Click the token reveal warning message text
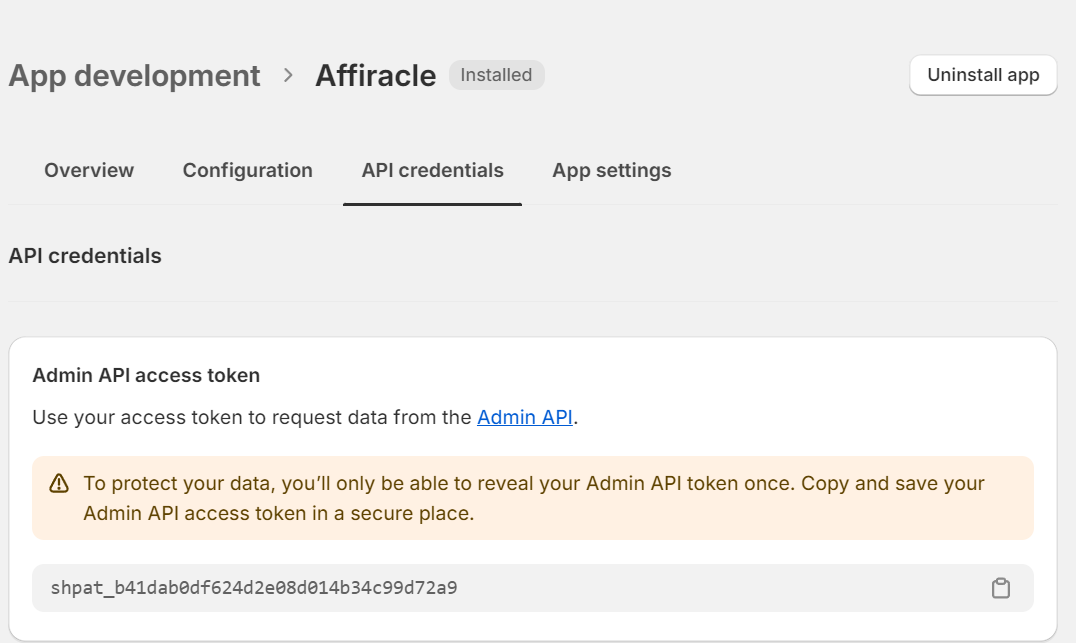1076x643 pixels. tap(533, 498)
